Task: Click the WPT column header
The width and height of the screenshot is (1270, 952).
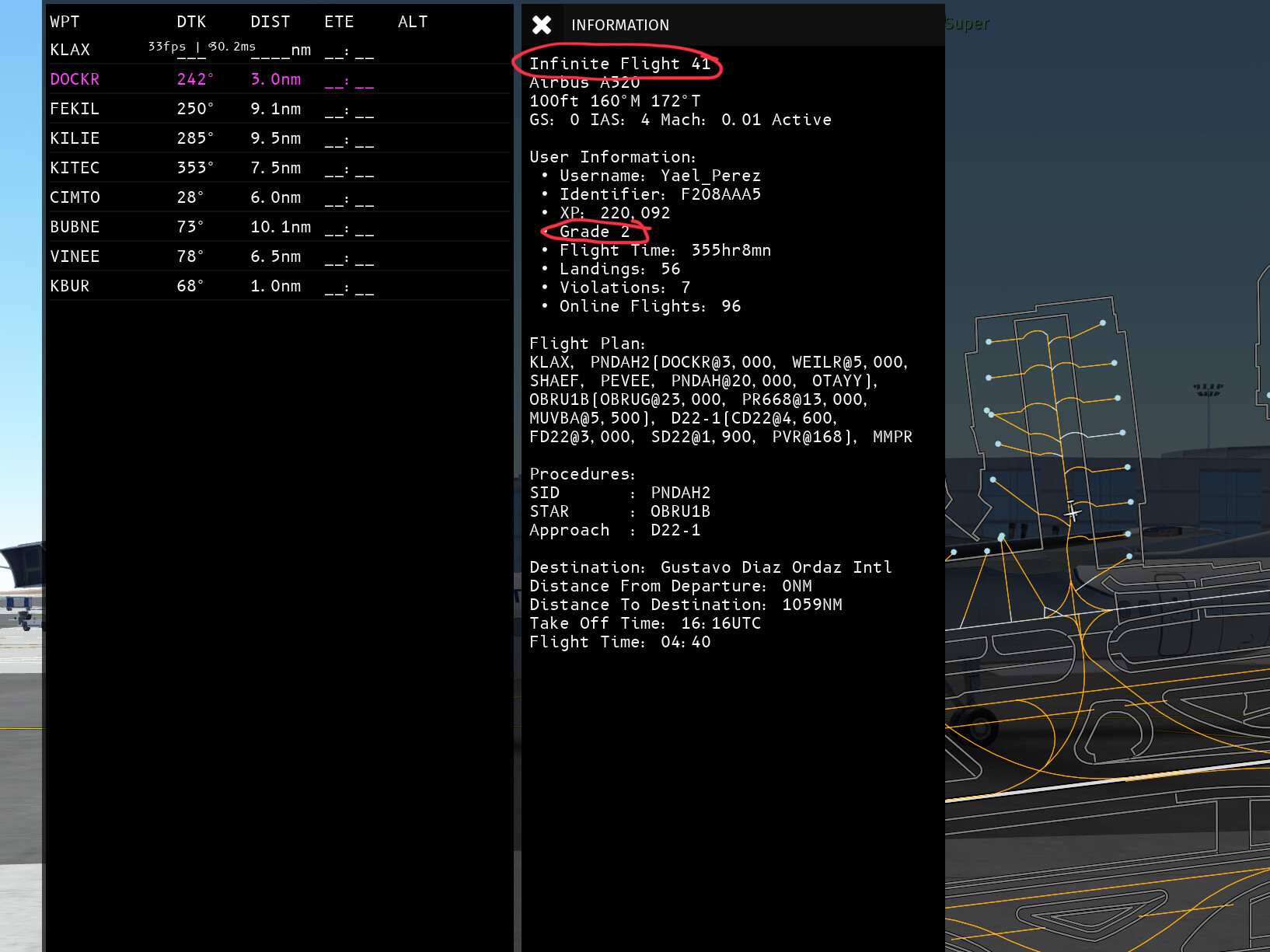Action: [65, 22]
